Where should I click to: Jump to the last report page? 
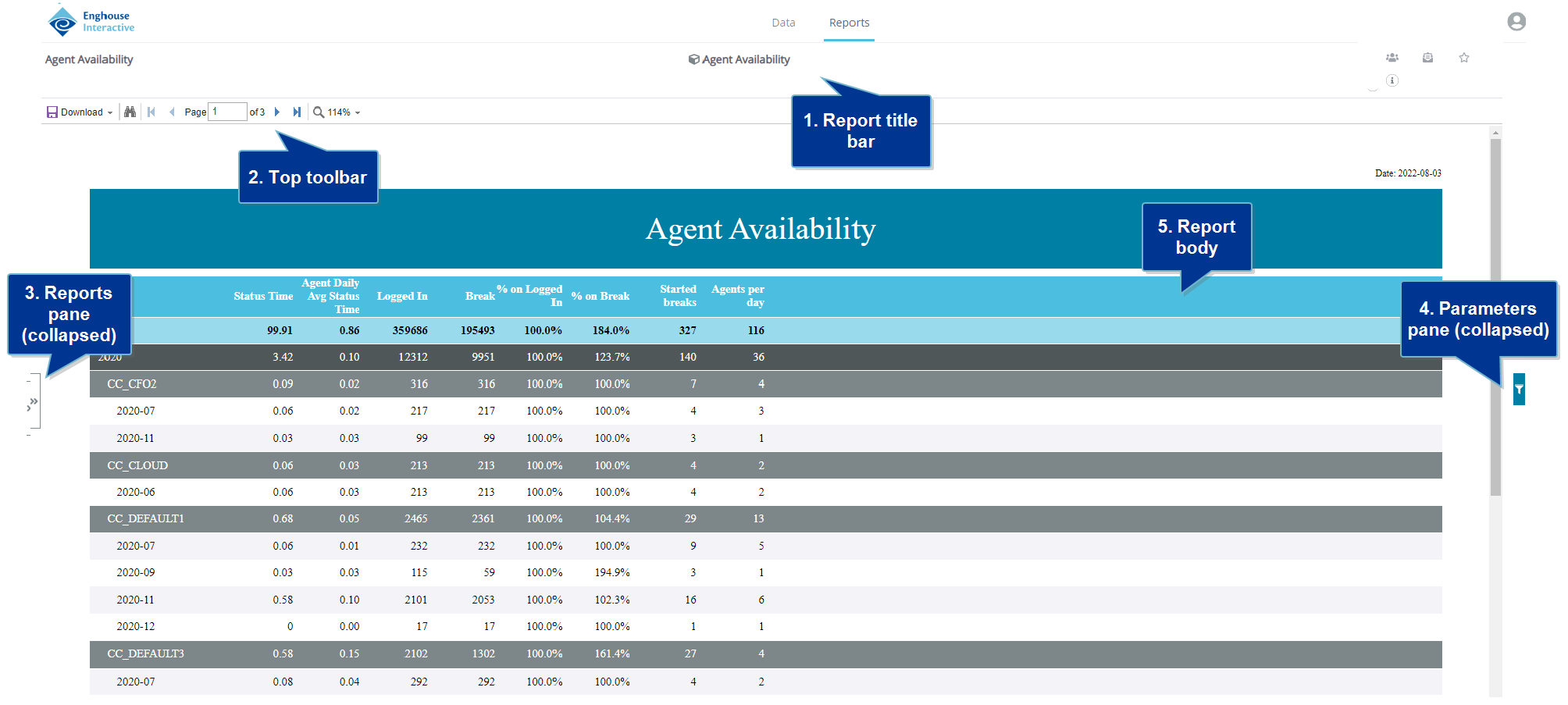[297, 112]
